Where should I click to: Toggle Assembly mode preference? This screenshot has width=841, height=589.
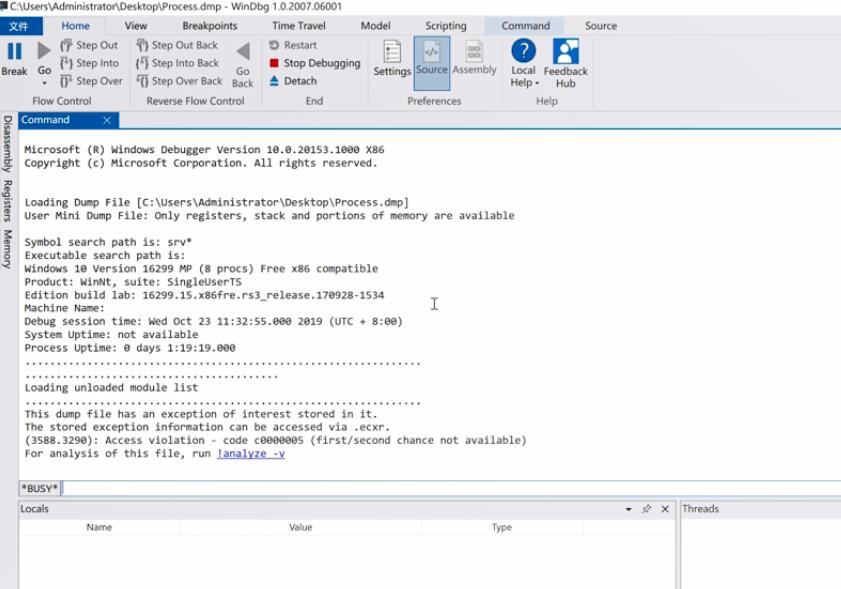pyautogui.click(x=475, y=58)
